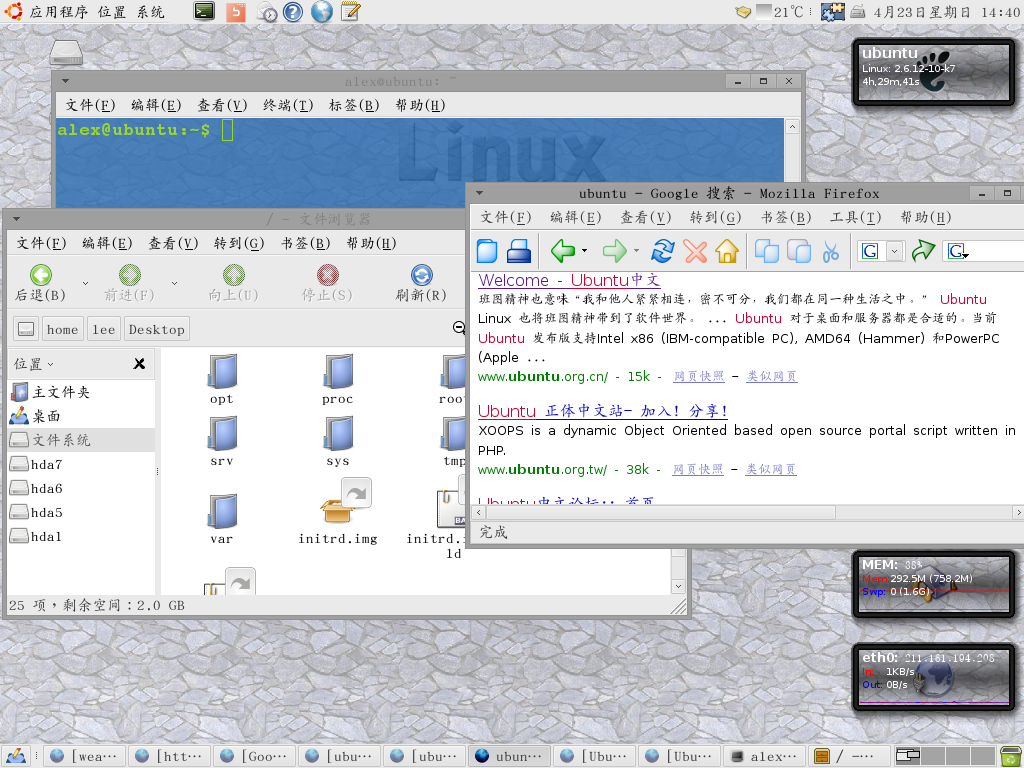This screenshot has width=1024, height=768.
Task: Open the srv folder
Action: coord(222,442)
